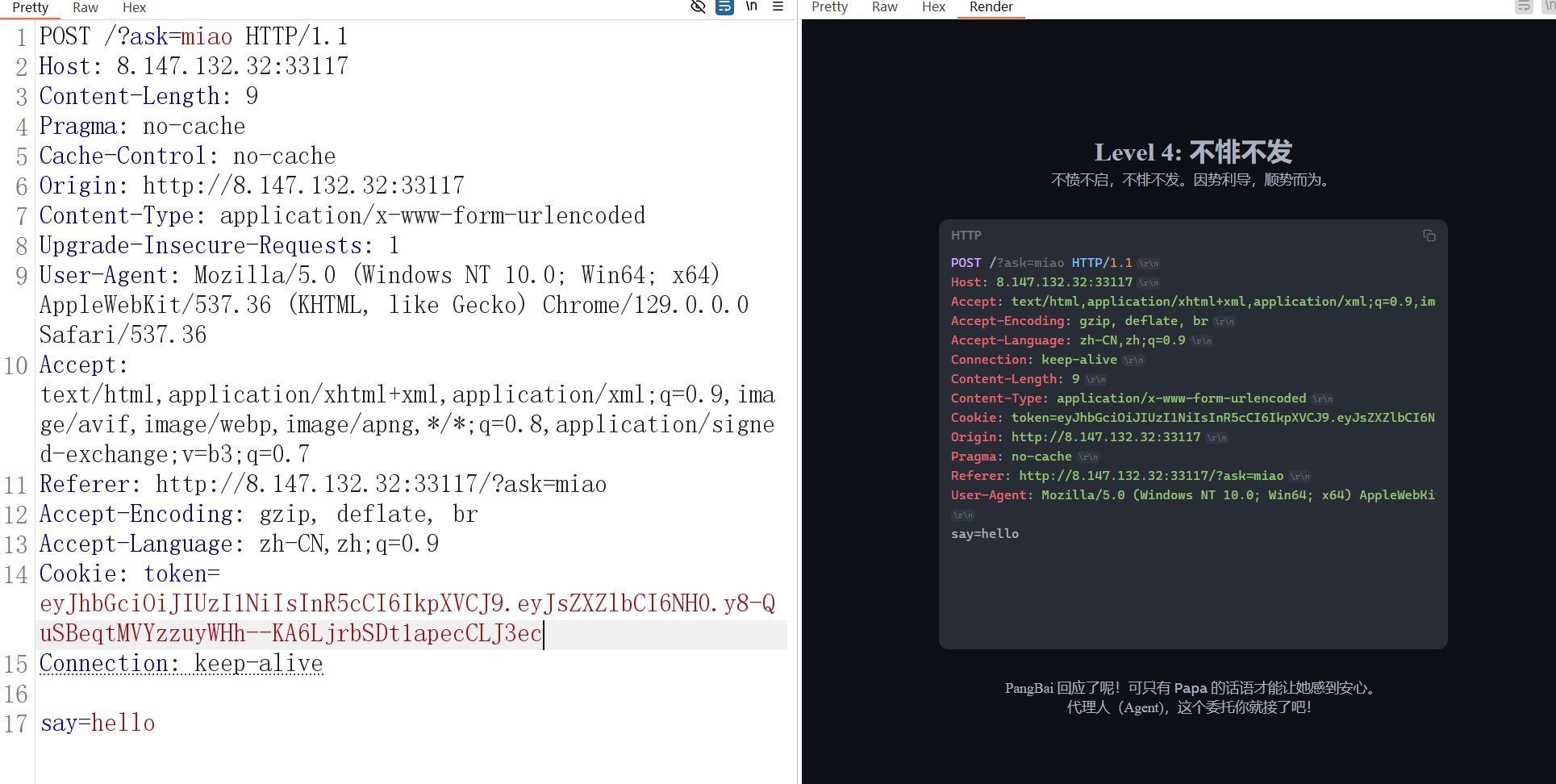1556x784 pixels.
Task: Click the Accept header name on line 10
Action: click(x=83, y=365)
